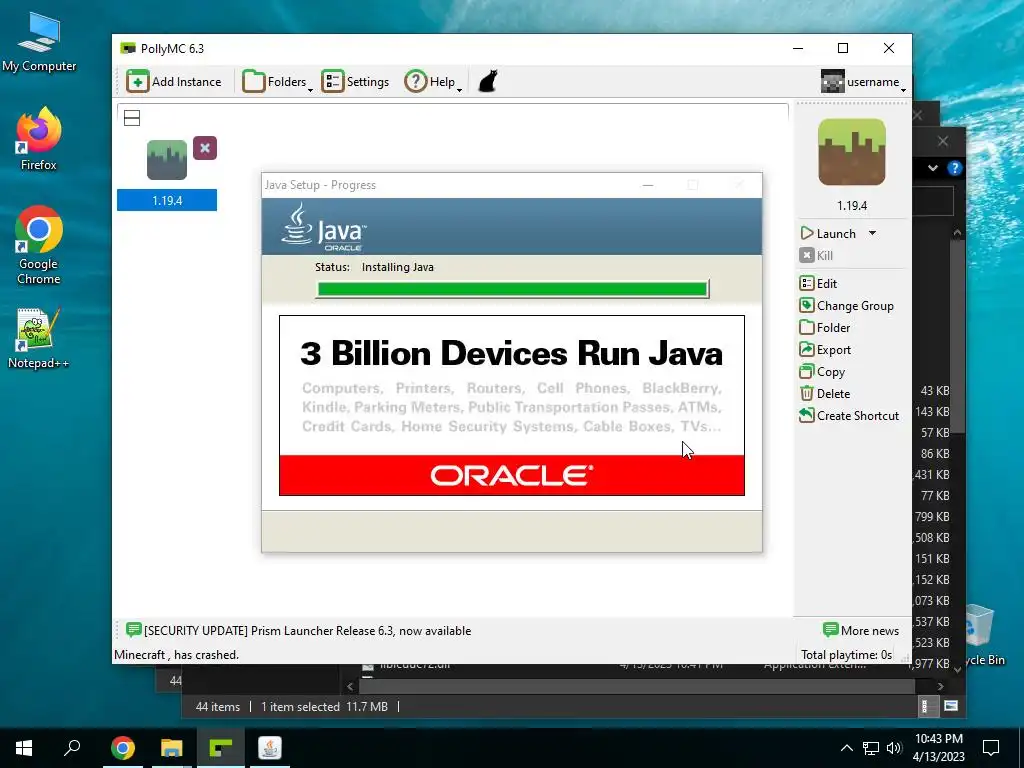
Task: Click the volume tray icon
Action: (894, 748)
